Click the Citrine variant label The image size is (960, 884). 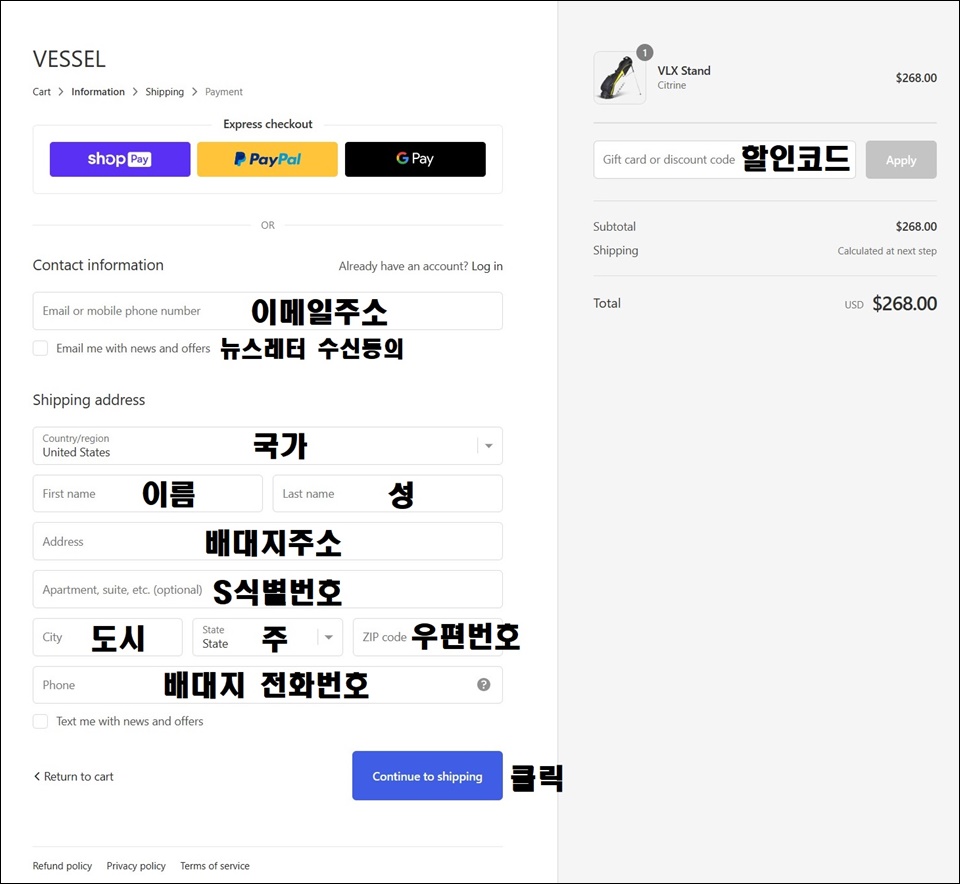click(x=672, y=85)
